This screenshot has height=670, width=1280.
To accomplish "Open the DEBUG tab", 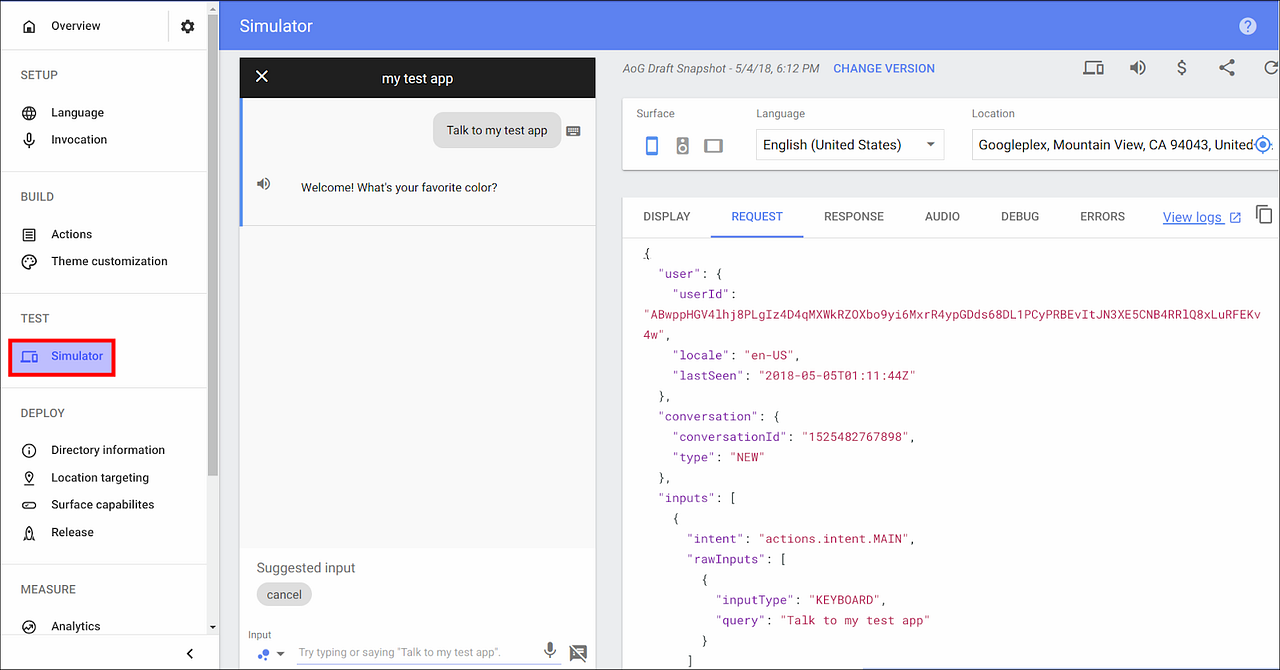I will 1019,217.
